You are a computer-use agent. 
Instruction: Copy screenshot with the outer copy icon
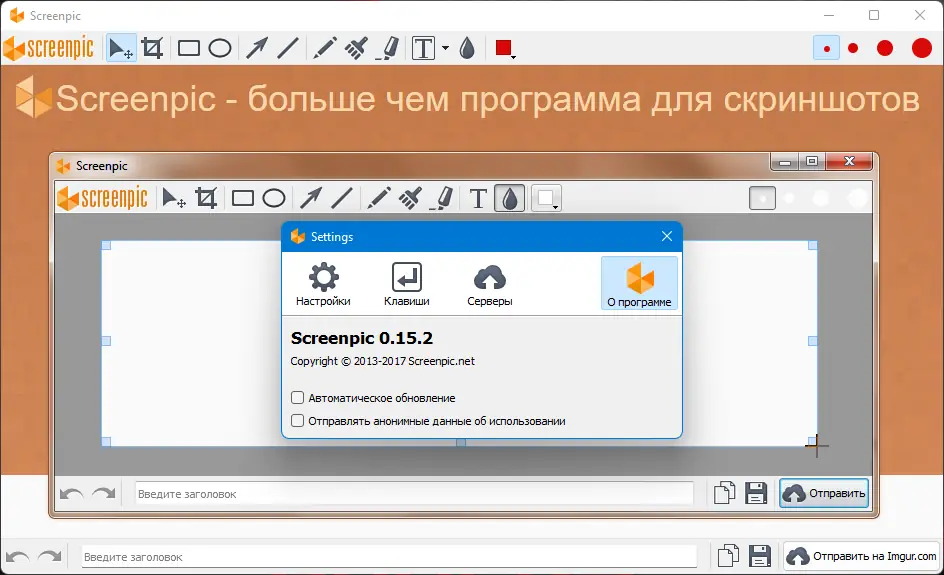pos(728,556)
